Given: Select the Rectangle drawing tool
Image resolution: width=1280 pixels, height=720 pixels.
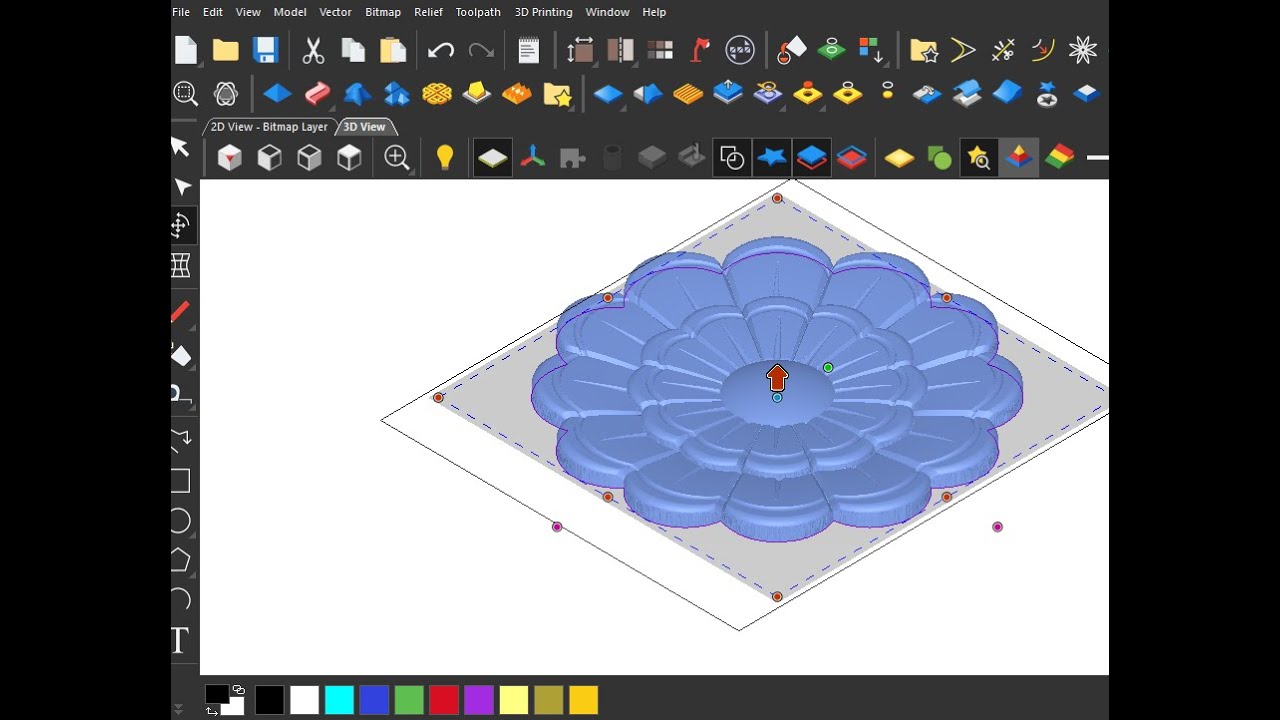Looking at the screenshot, I should pyautogui.click(x=180, y=481).
